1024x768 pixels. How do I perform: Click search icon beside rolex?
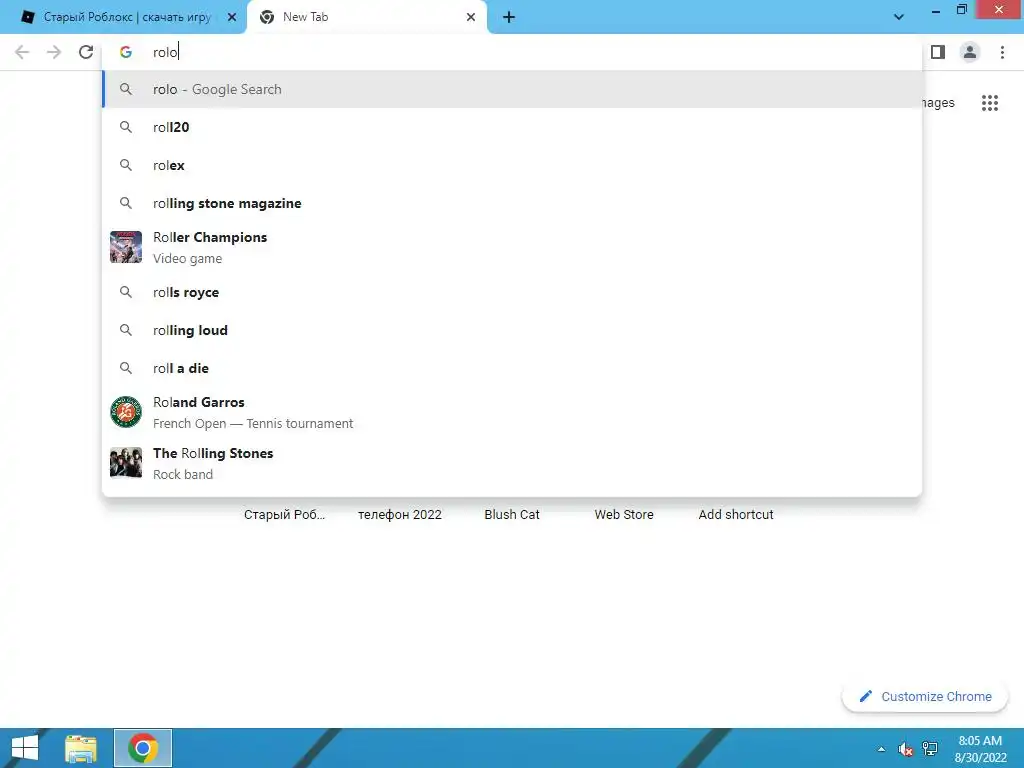[x=126, y=165]
